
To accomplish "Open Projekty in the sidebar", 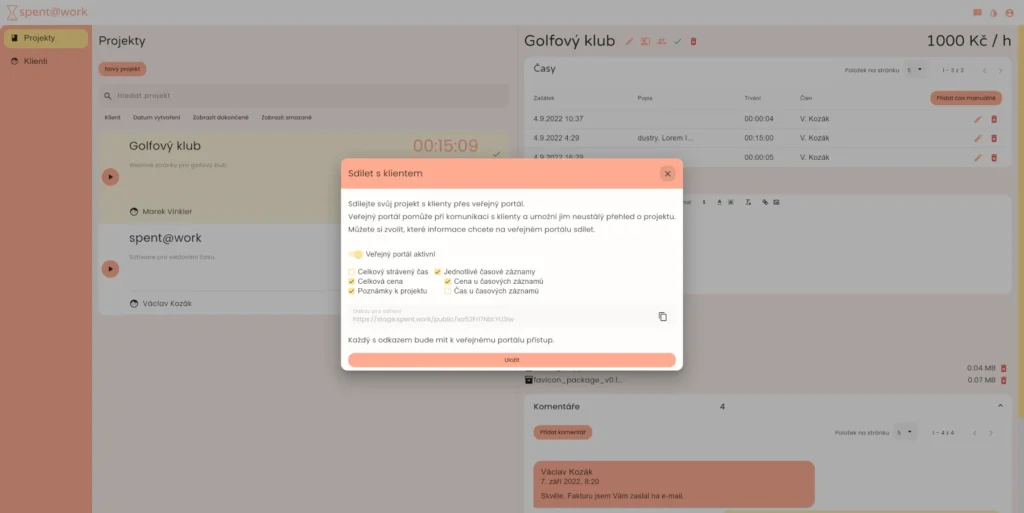I will tap(46, 38).
